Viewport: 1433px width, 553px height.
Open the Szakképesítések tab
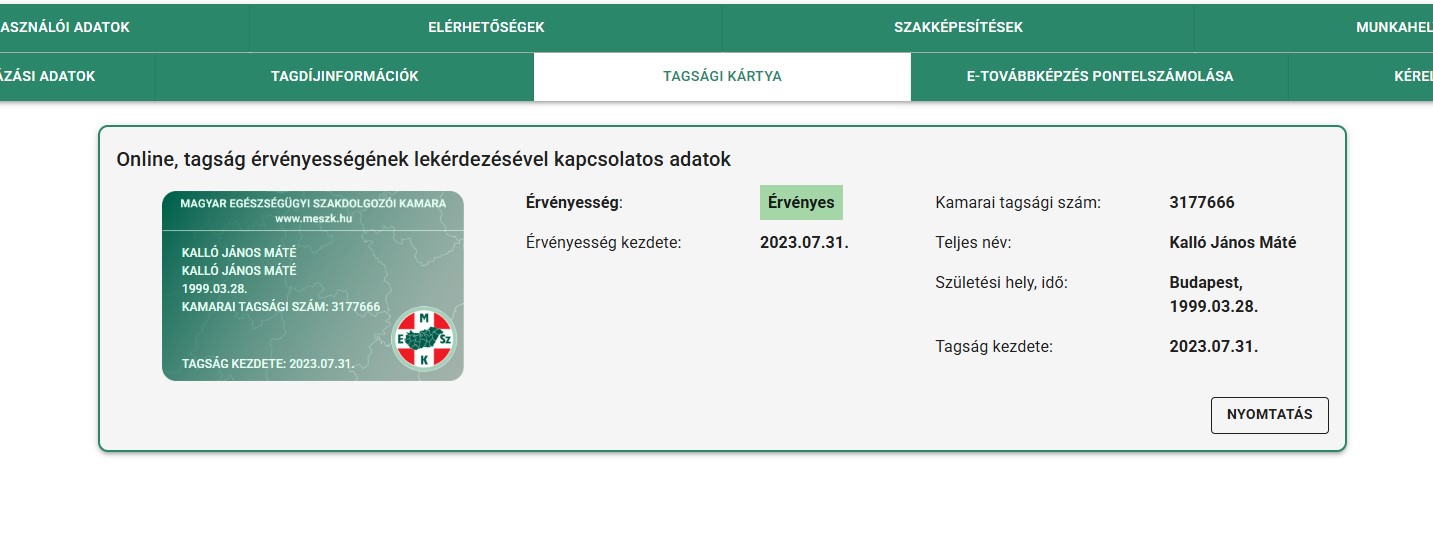click(x=958, y=27)
